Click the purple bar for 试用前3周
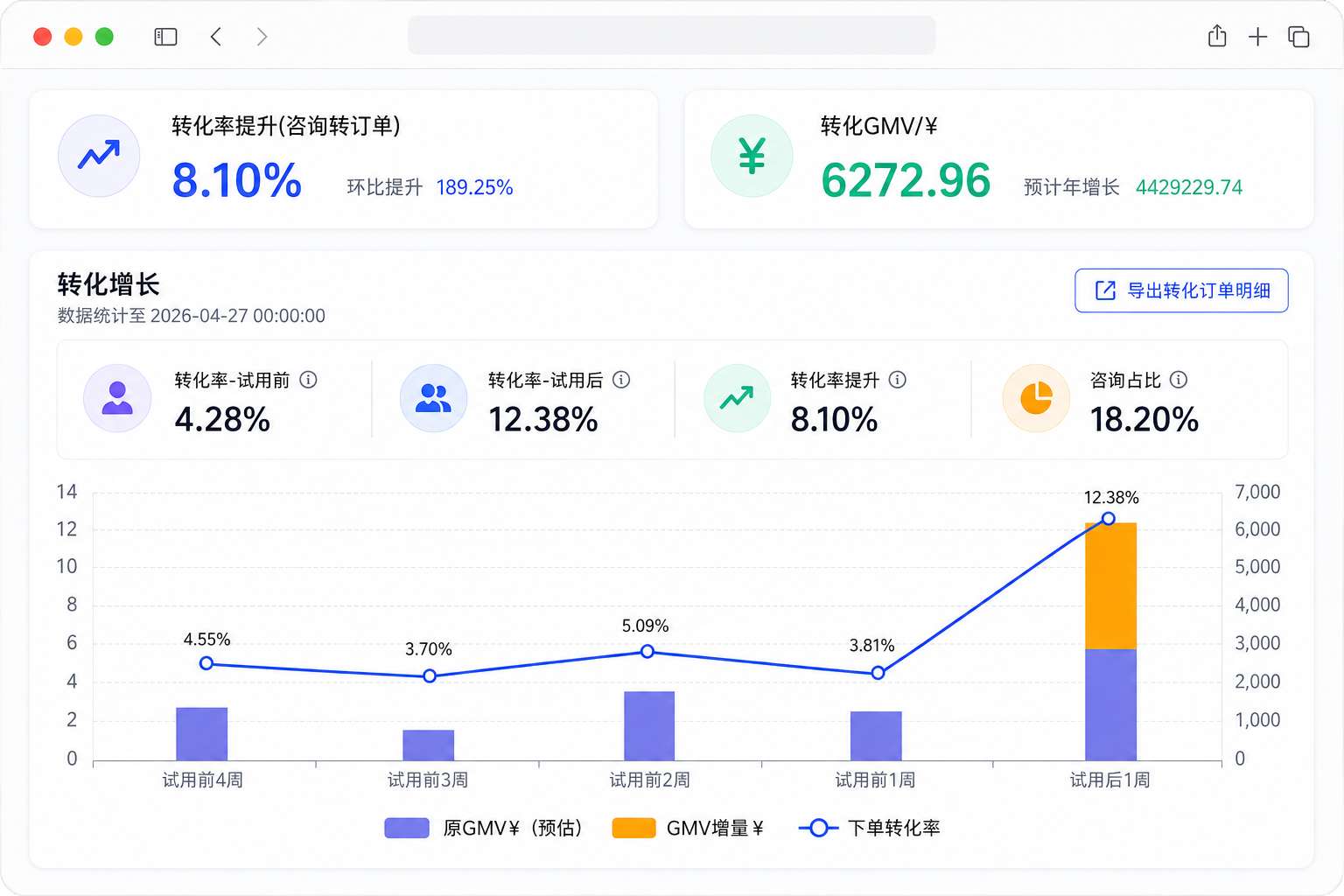1344x896 pixels. click(429, 745)
